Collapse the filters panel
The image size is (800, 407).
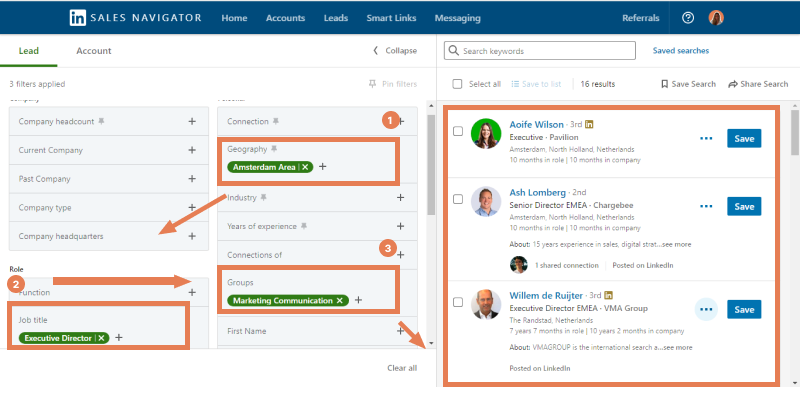tap(395, 50)
